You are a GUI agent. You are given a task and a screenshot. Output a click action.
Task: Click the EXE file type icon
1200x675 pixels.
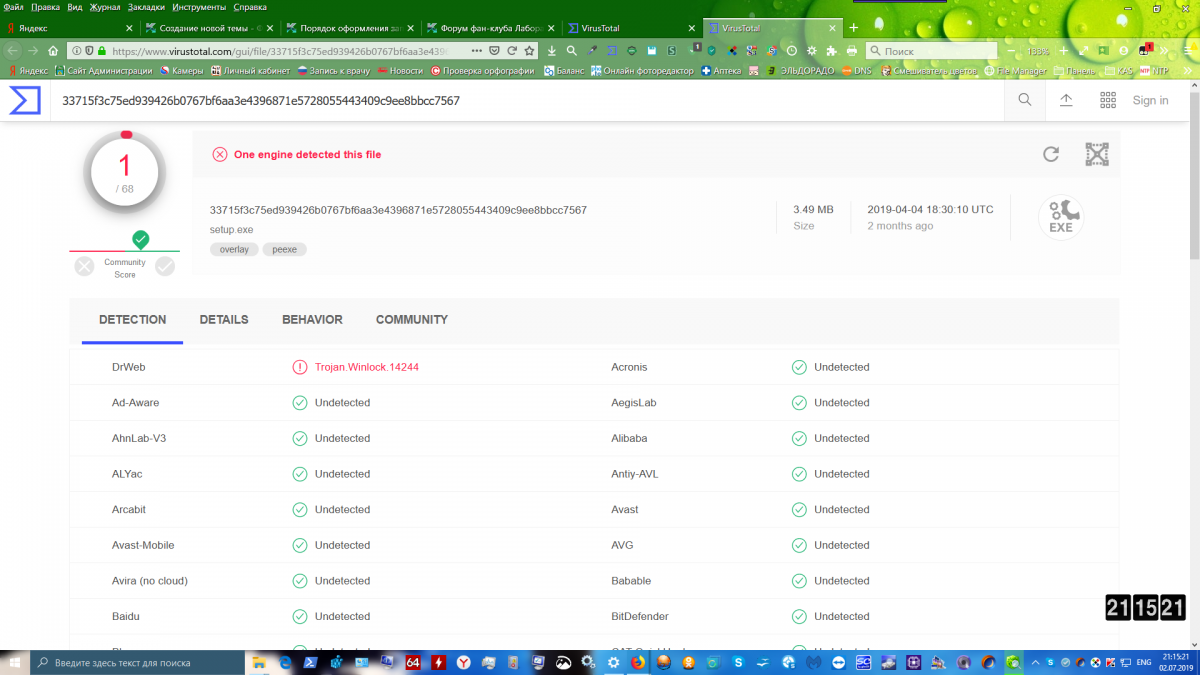1061,217
